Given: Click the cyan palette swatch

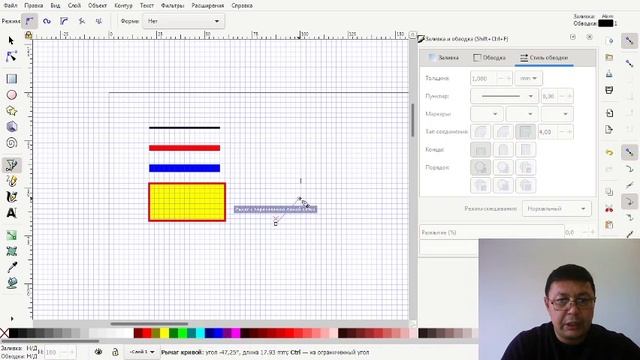Looking at the screenshot, I should (200, 333).
